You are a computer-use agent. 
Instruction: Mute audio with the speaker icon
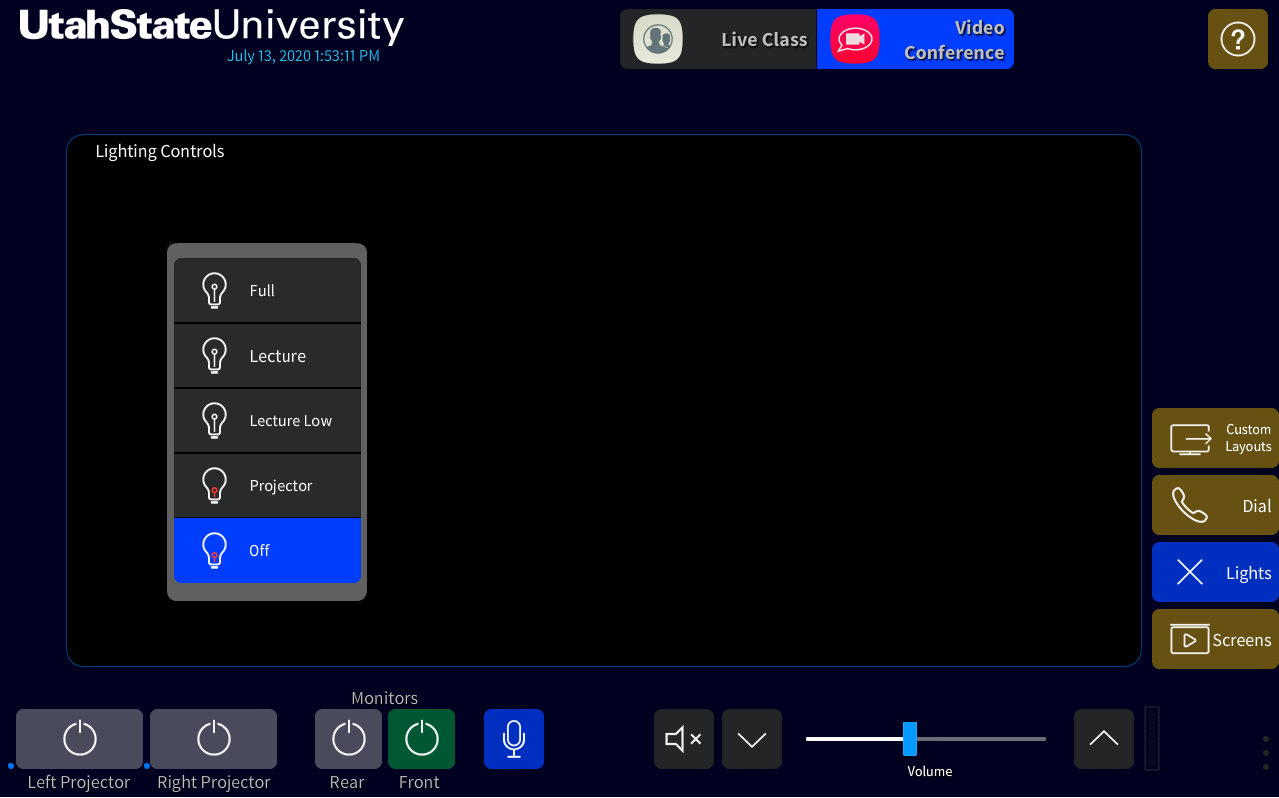coord(683,739)
